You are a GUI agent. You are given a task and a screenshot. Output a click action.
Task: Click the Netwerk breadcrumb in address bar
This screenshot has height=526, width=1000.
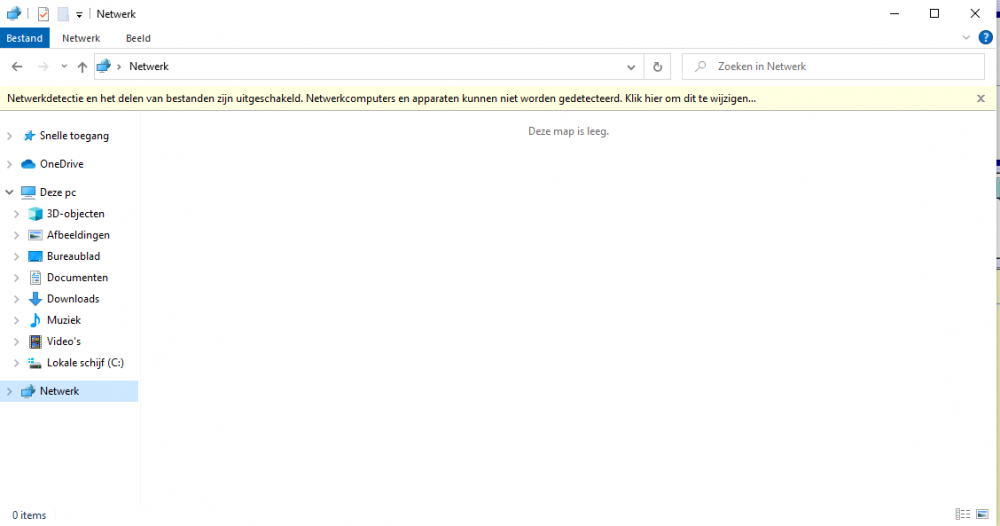point(149,66)
